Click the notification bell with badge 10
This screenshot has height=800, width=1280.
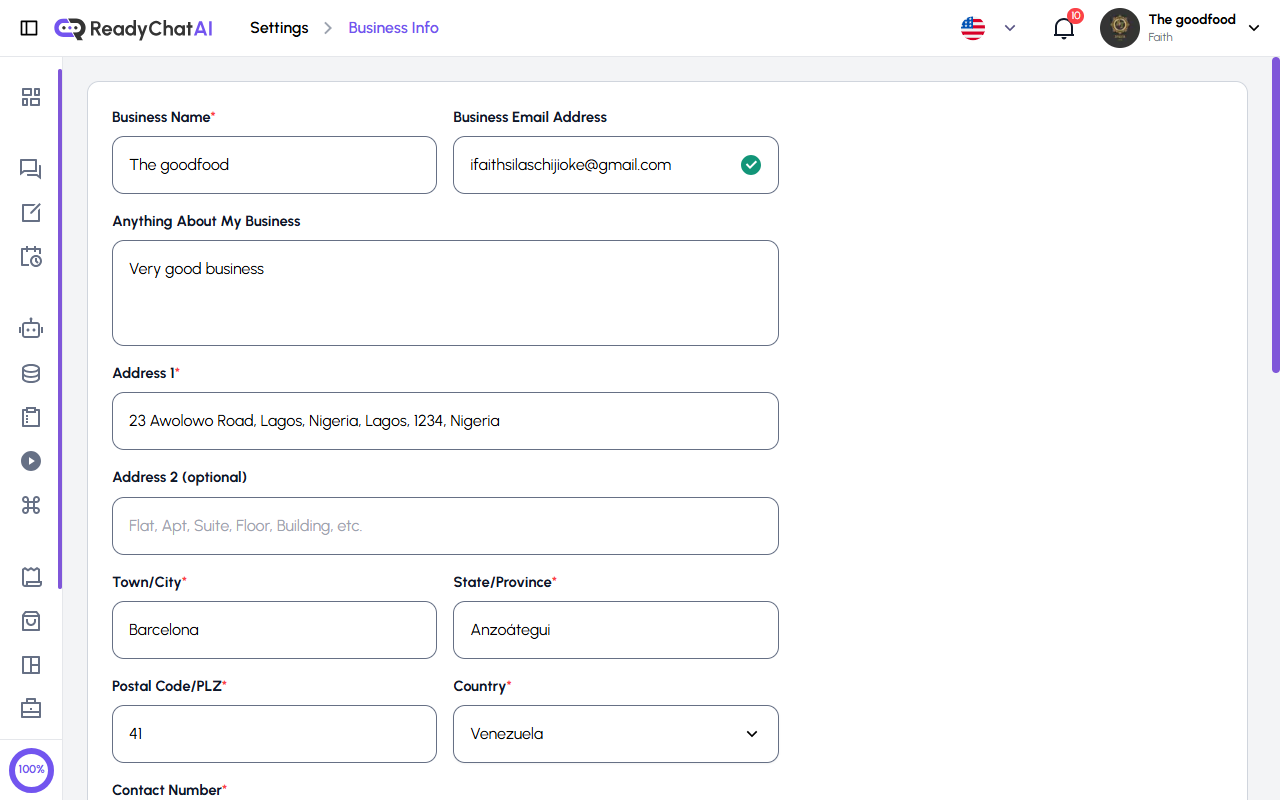(x=1063, y=28)
